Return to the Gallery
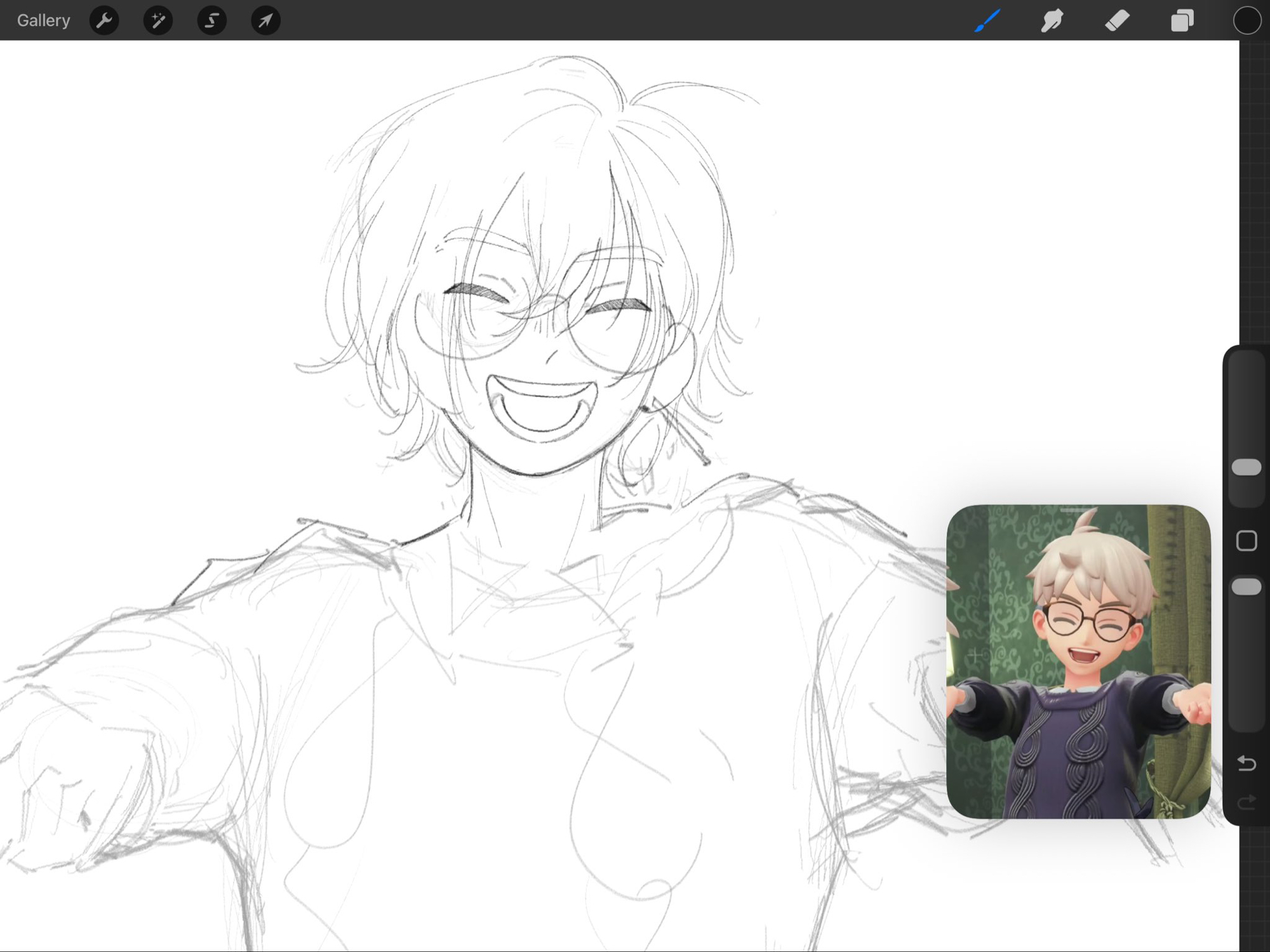Screen dimensions: 1270x952 point(43,20)
